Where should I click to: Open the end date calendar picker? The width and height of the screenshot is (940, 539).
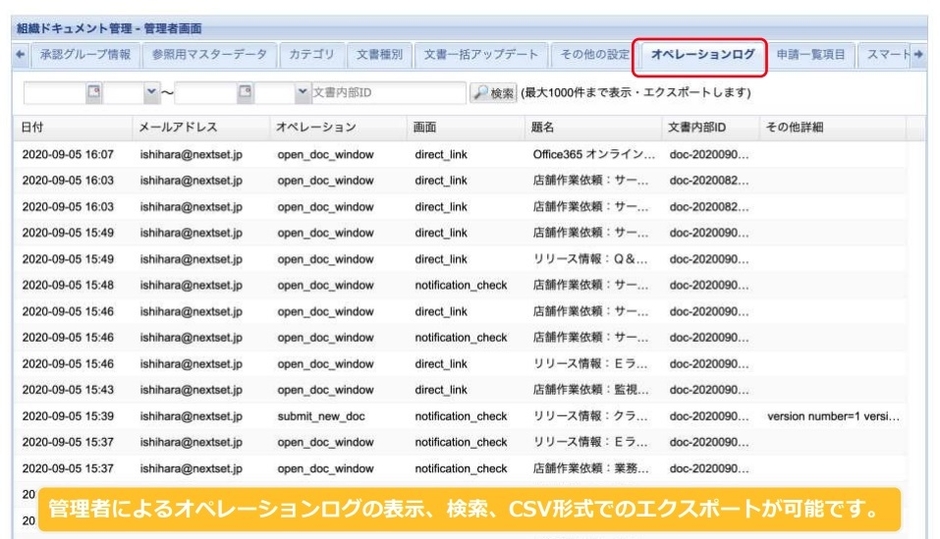coord(245,92)
